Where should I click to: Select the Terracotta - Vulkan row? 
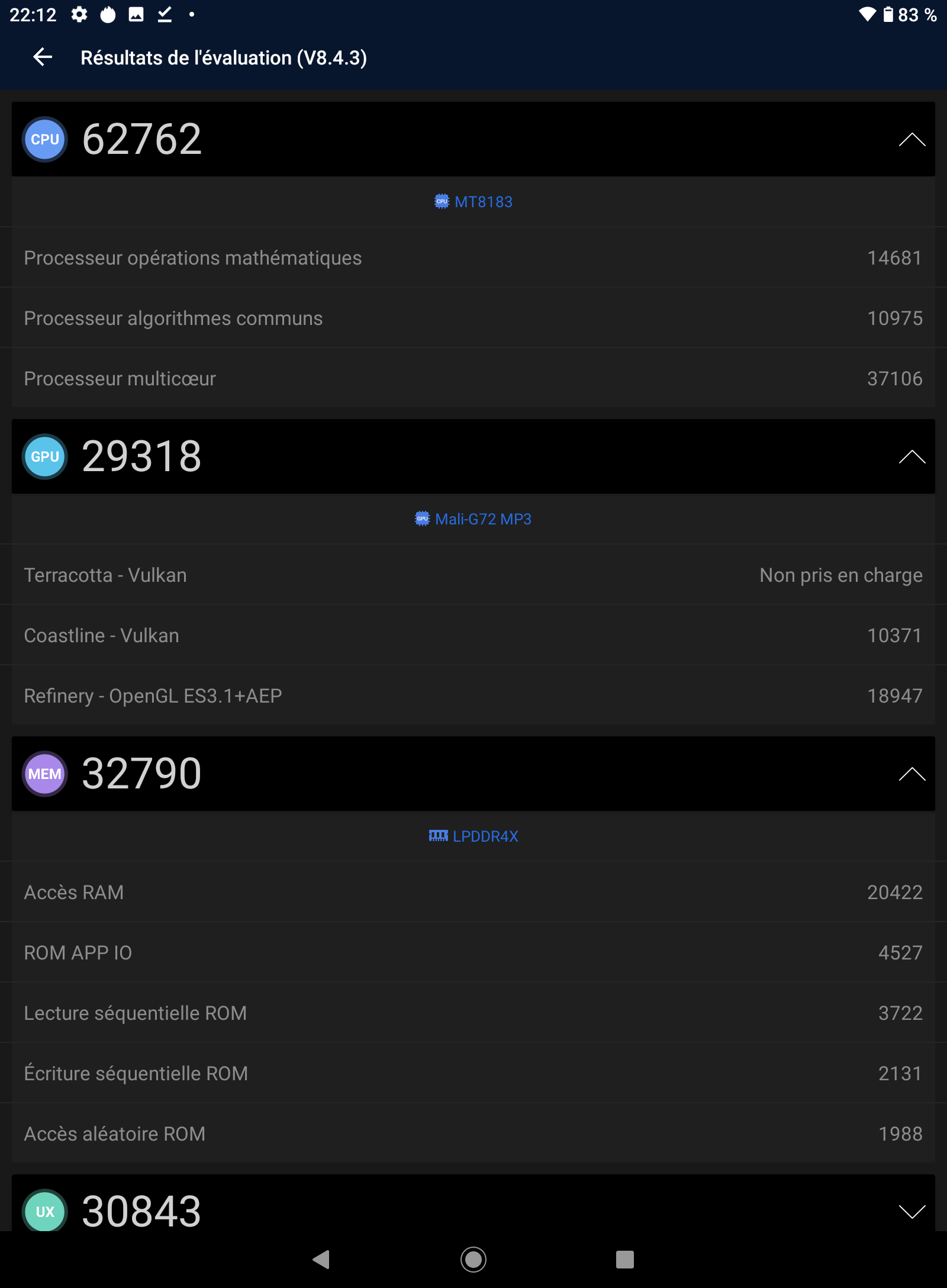pyautogui.click(x=474, y=575)
